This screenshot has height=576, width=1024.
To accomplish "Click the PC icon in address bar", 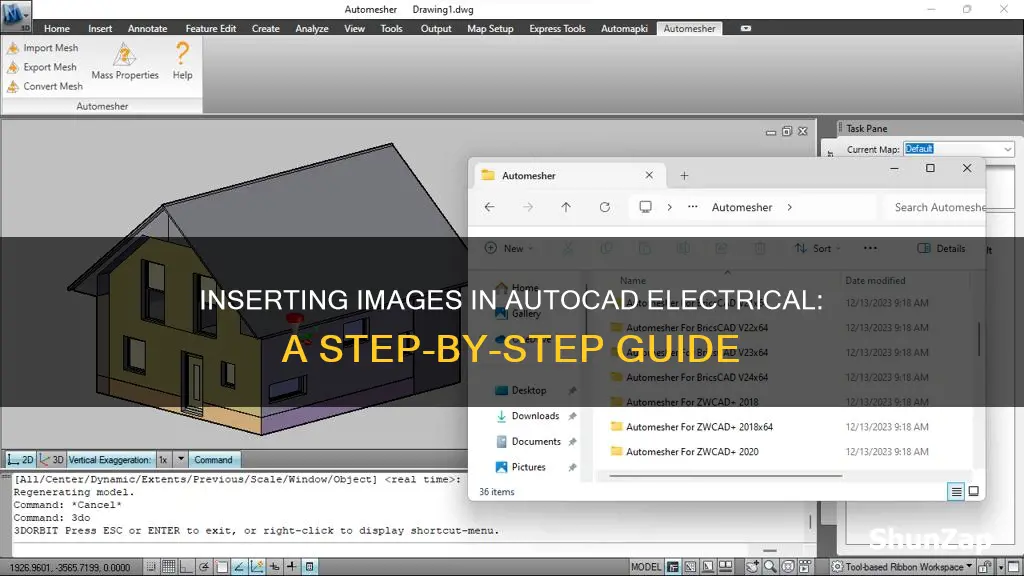I will 645,207.
